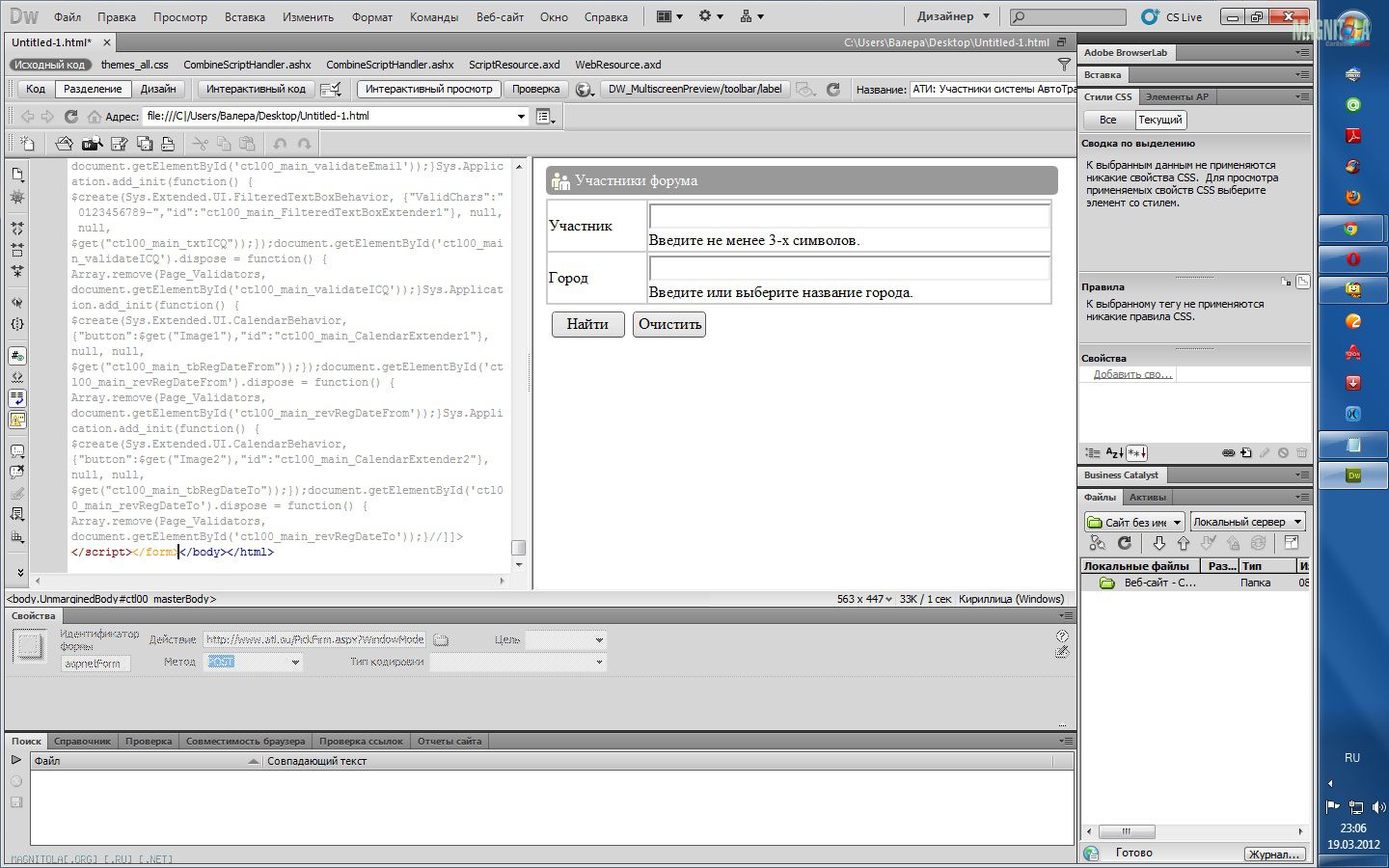The width and height of the screenshot is (1389, 868).
Task: Click New CSS Rule icon
Action: pos(1245,452)
